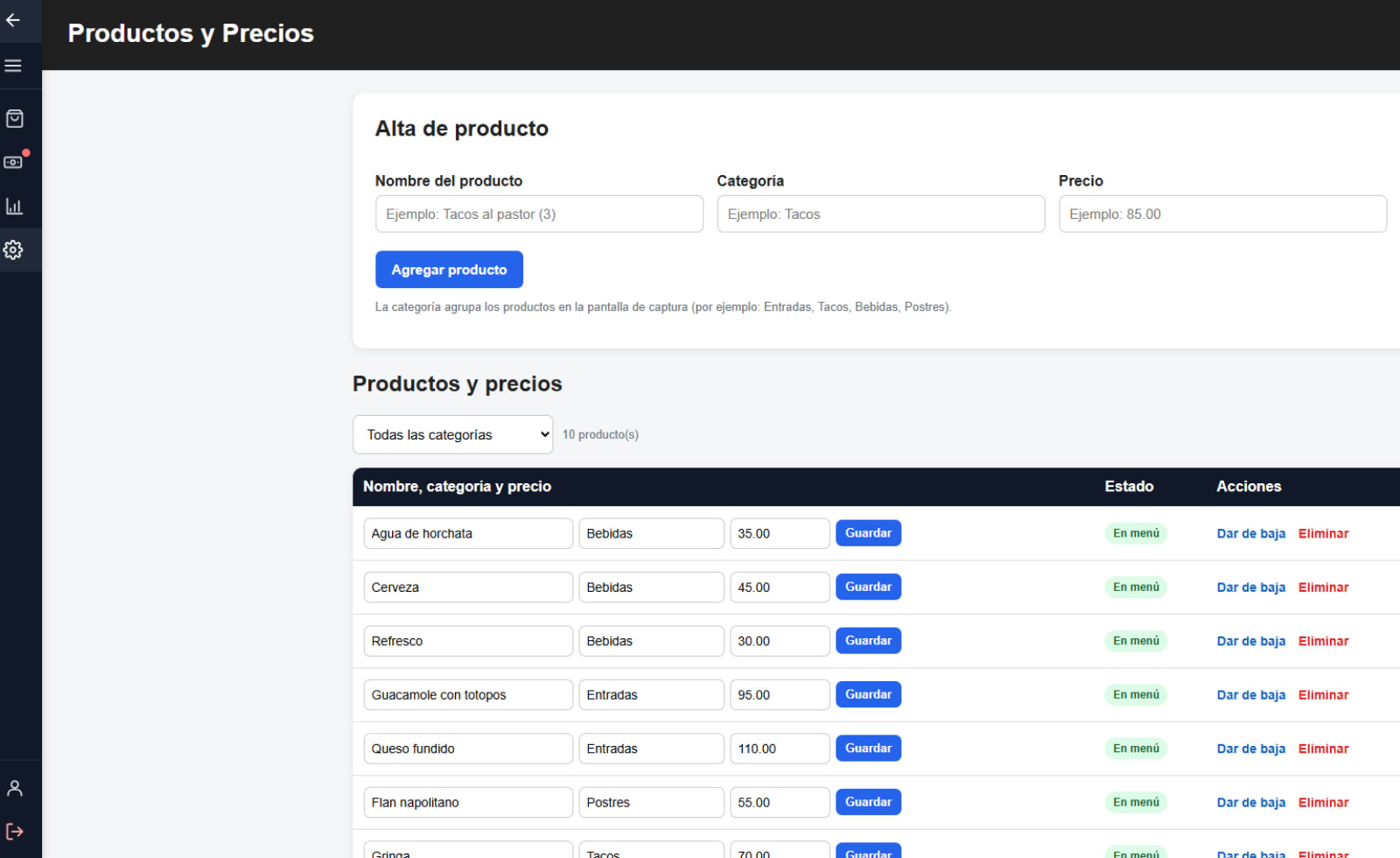Screen dimensions: 1400x858
Task: Click Dar de baja for Flan napolitano
Action: (x=1251, y=803)
